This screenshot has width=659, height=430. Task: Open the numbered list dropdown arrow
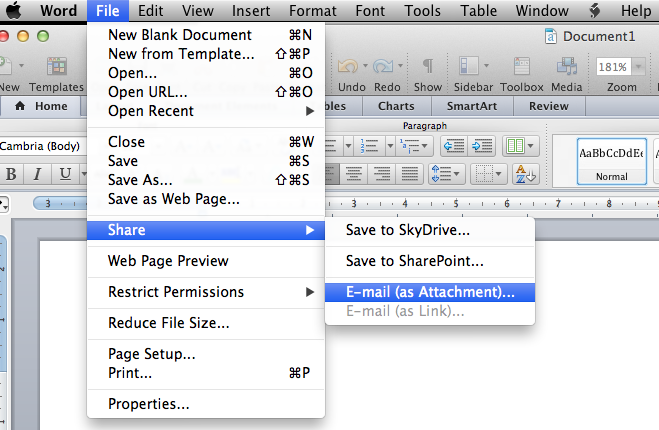[390, 146]
